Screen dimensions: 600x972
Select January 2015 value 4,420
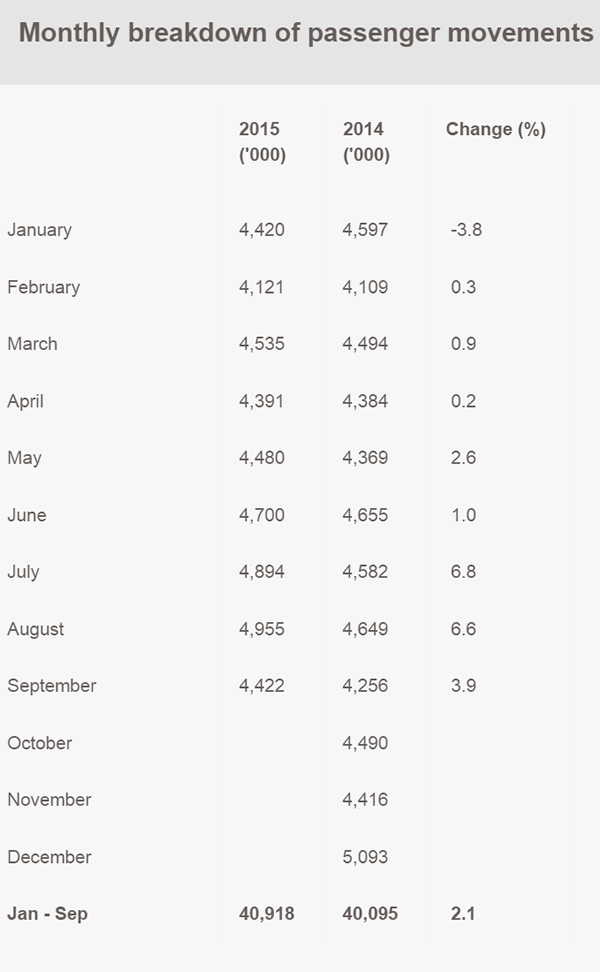[x=262, y=230]
